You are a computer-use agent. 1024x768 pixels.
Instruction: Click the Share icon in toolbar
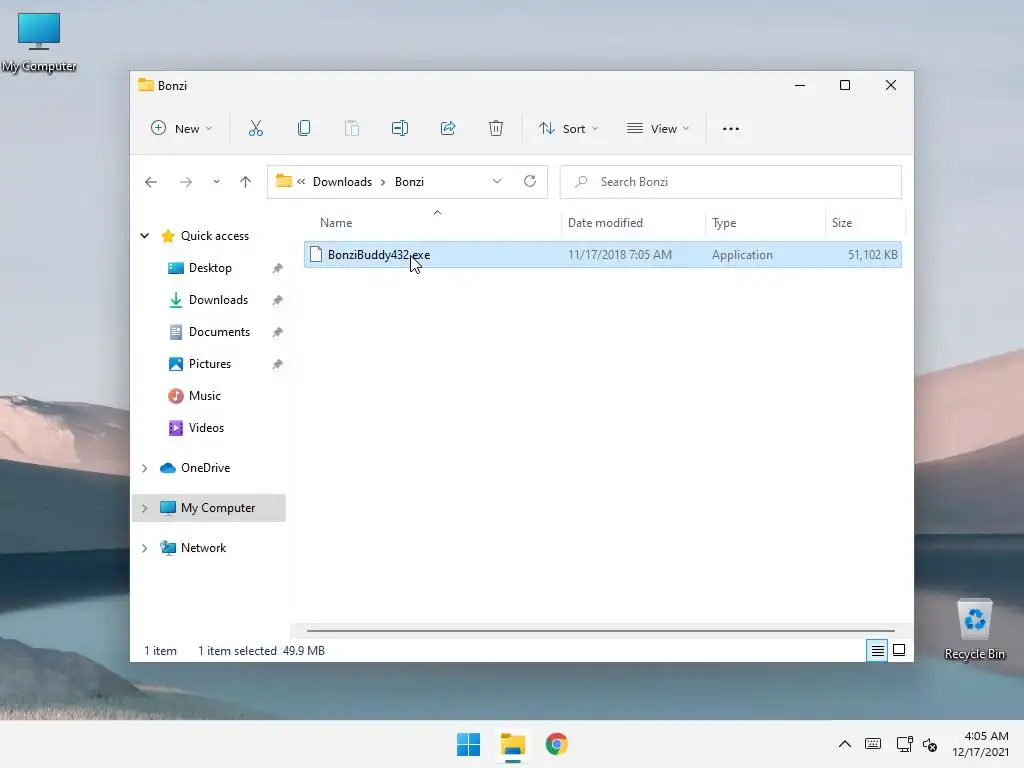point(448,129)
